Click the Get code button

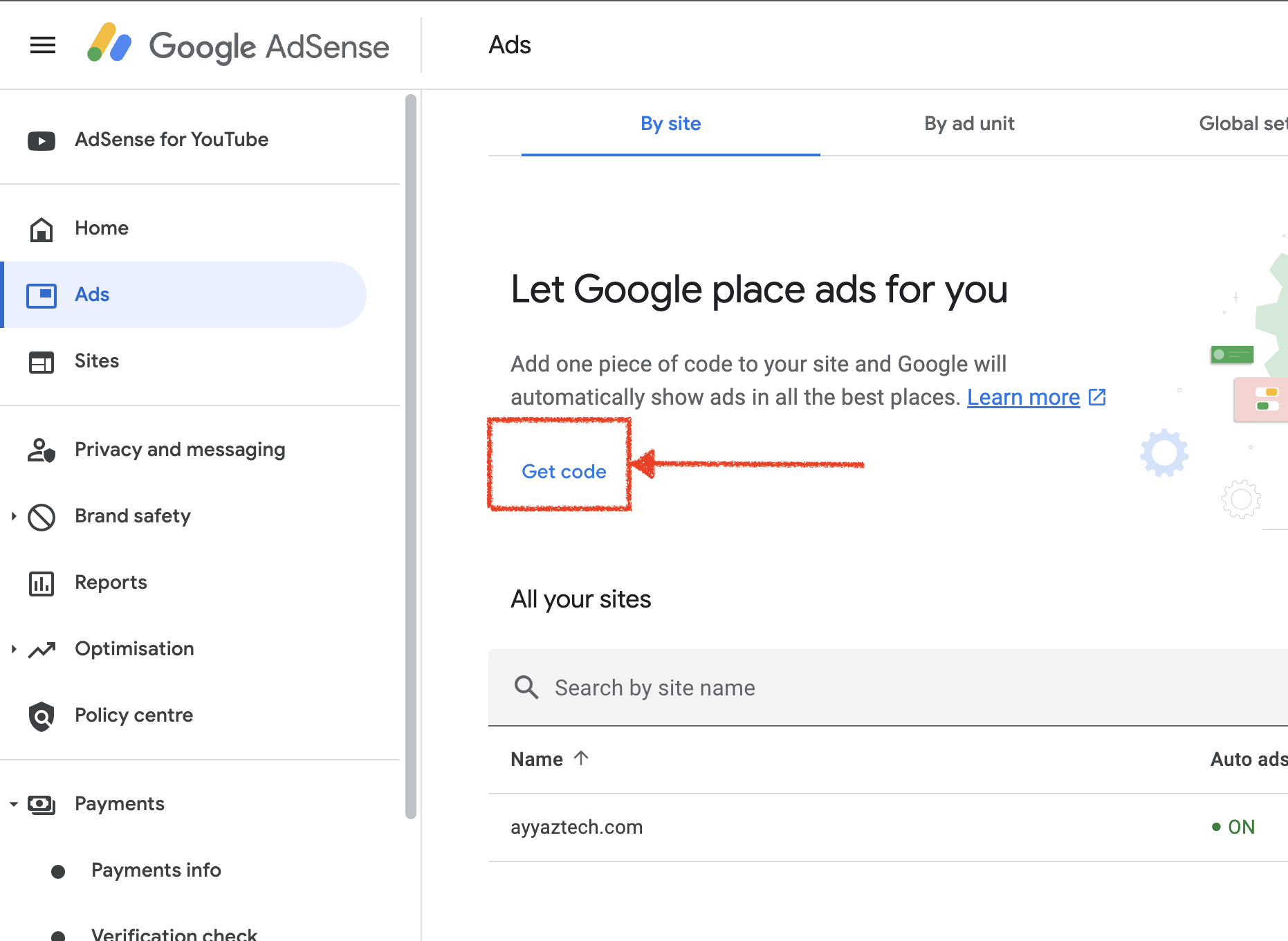pyautogui.click(x=564, y=472)
